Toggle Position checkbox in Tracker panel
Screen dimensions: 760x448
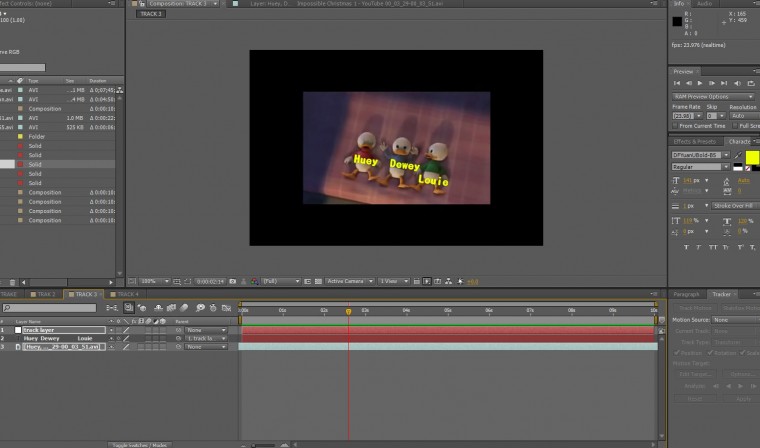(676, 353)
